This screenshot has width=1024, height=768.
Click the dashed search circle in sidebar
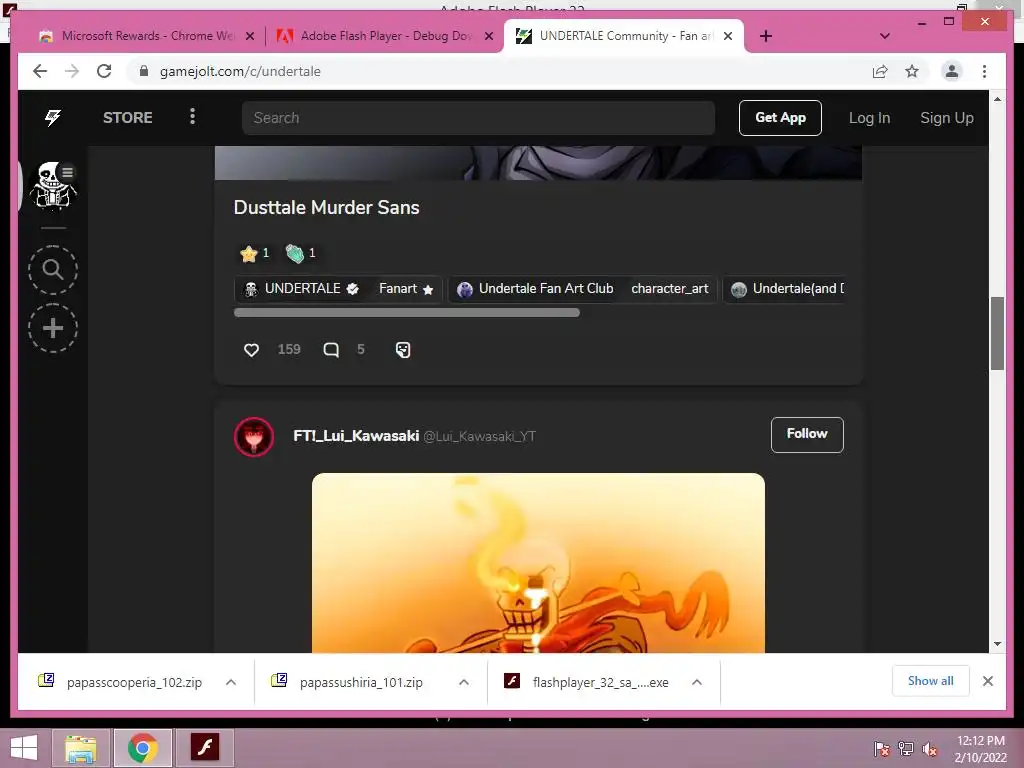point(53,269)
